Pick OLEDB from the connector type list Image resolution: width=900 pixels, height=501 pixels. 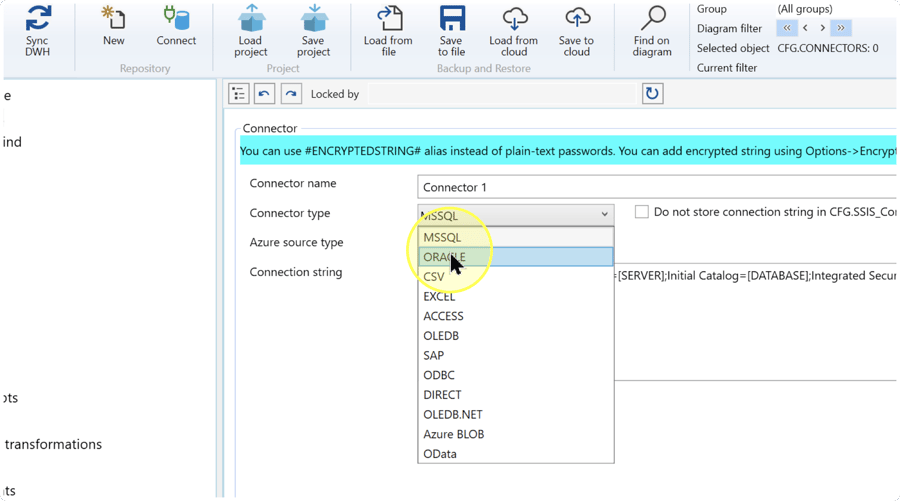point(515,335)
